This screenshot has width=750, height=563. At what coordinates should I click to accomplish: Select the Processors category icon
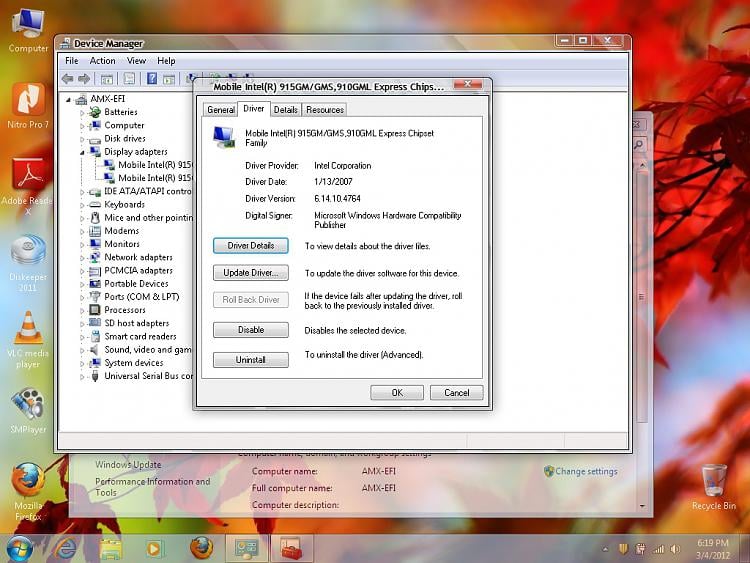pos(95,310)
